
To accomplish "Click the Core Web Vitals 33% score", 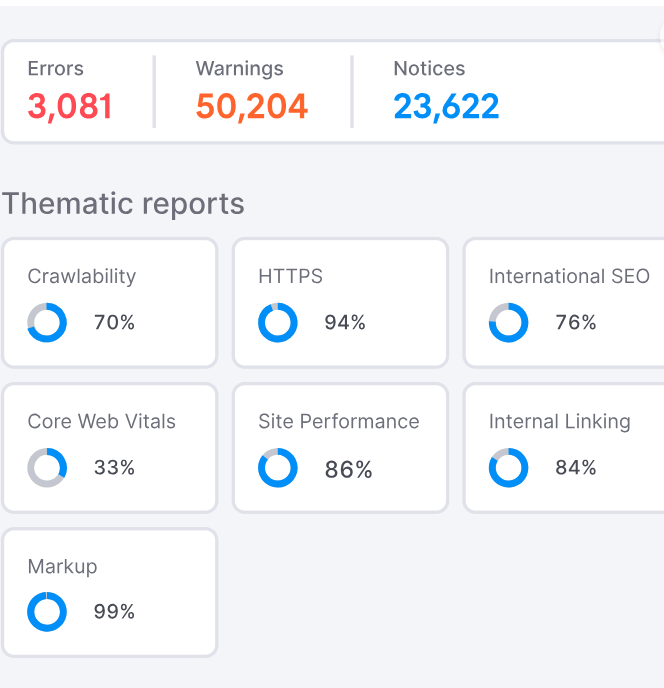I will 114,468.
